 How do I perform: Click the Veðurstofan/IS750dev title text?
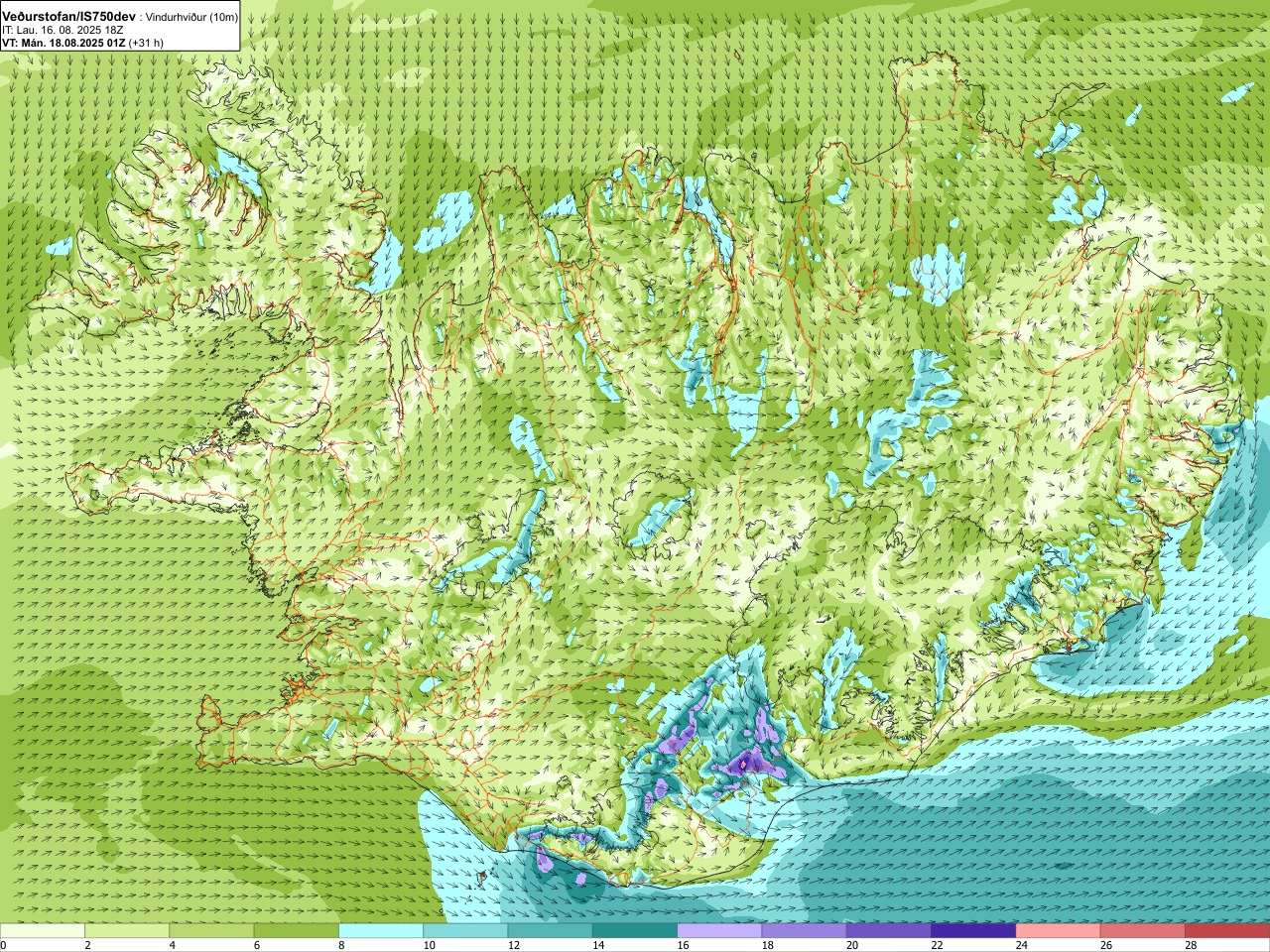(x=68, y=17)
